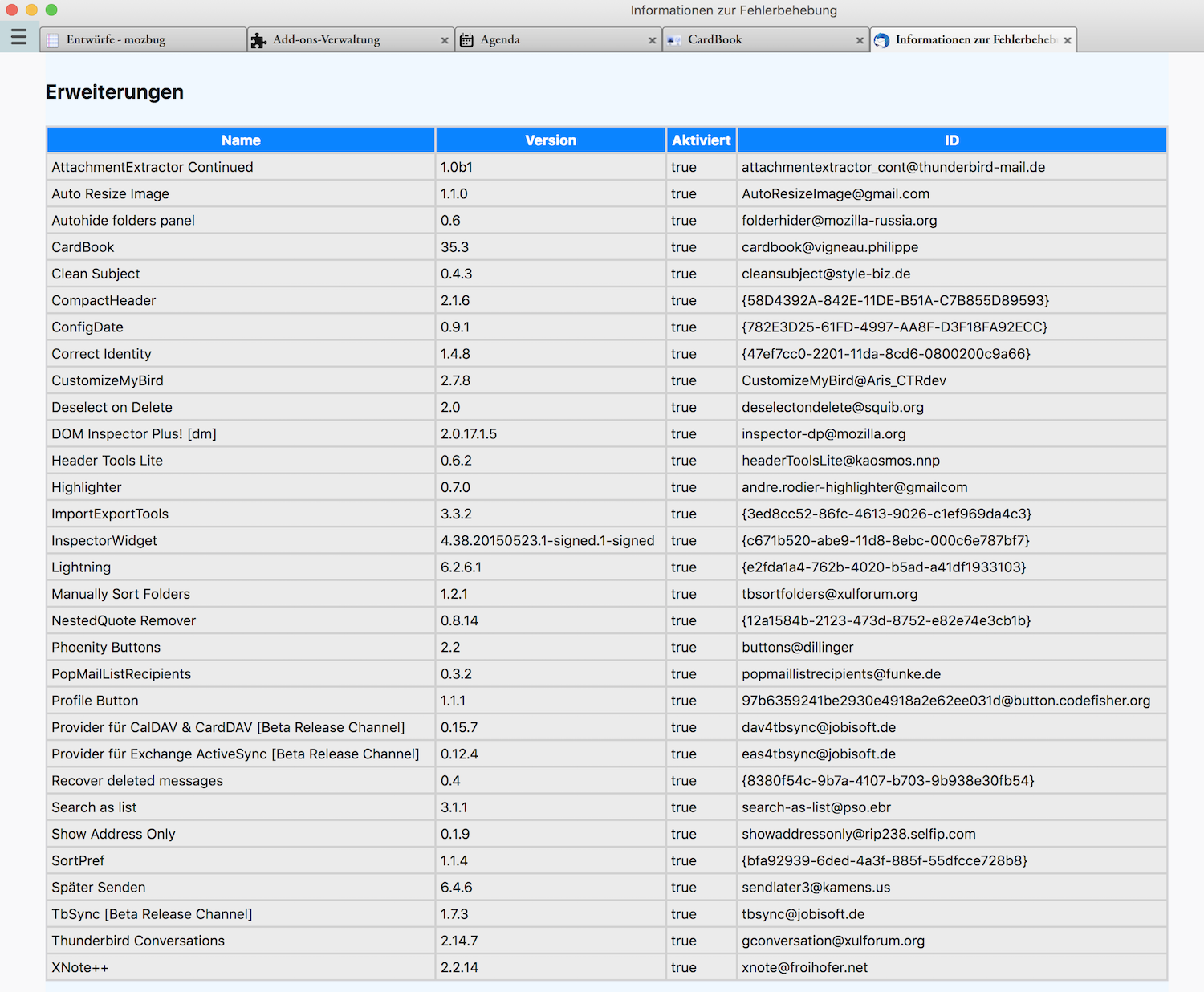The width and height of the screenshot is (1204, 992).
Task: Select the ID gconversation@xulforum.org
Action: pos(952,941)
